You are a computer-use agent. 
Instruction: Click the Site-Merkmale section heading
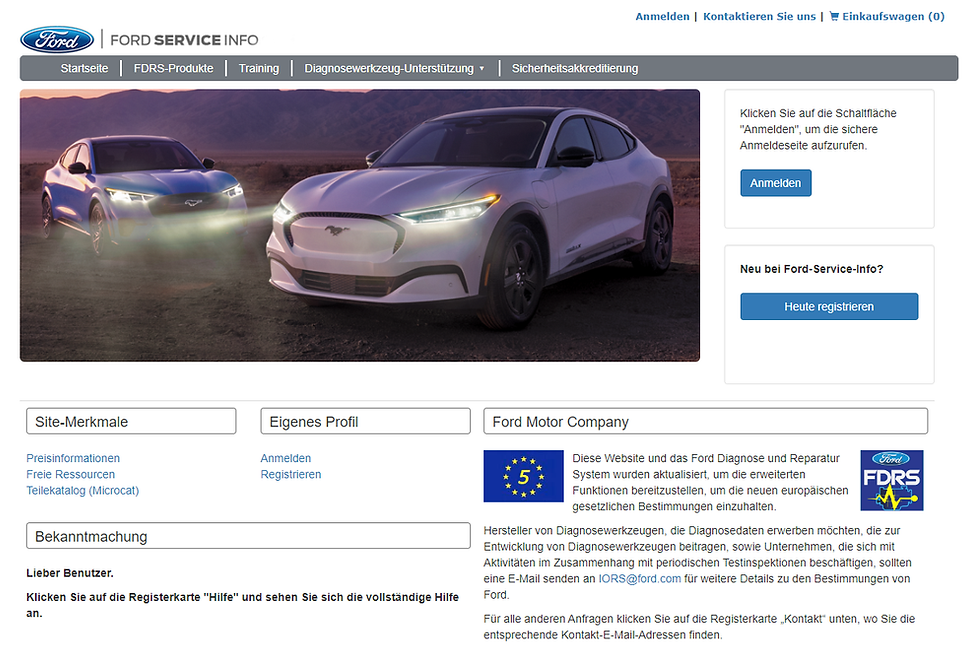click(131, 421)
